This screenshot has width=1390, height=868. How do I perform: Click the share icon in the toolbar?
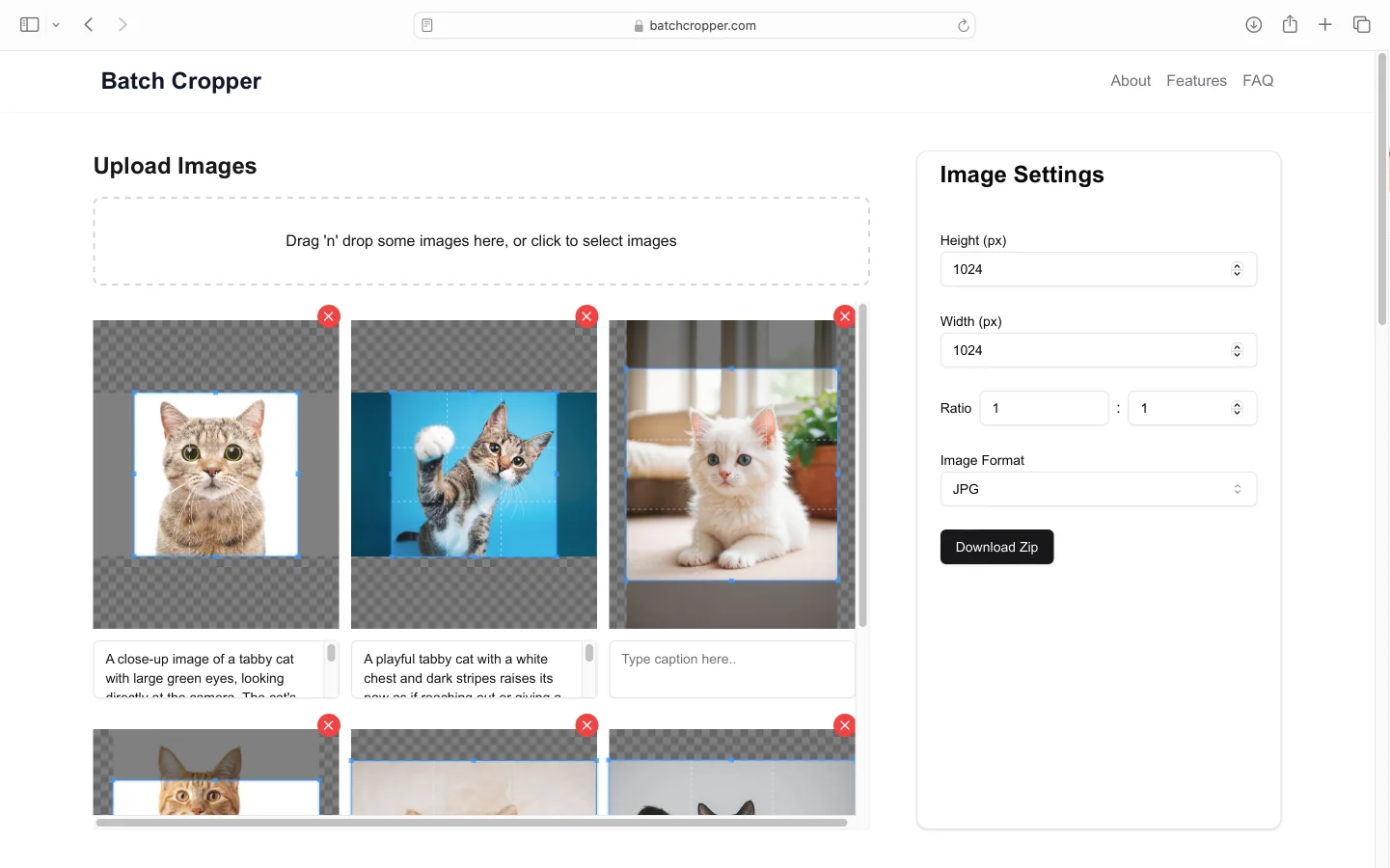[1289, 24]
